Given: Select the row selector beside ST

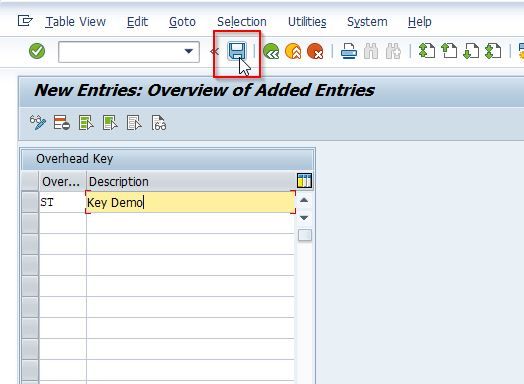Looking at the screenshot, I should coord(30,202).
